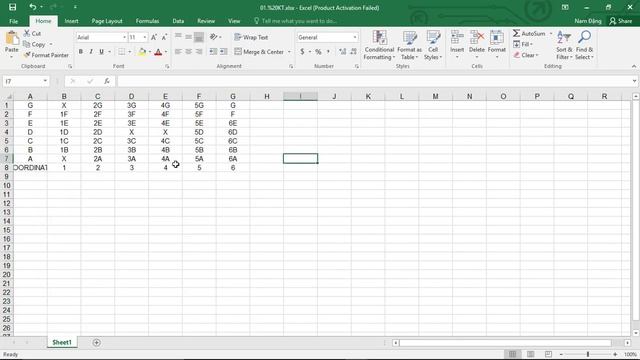This screenshot has width=640, height=360.
Task: Set middle vertical alignment
Action: [189, 37]
